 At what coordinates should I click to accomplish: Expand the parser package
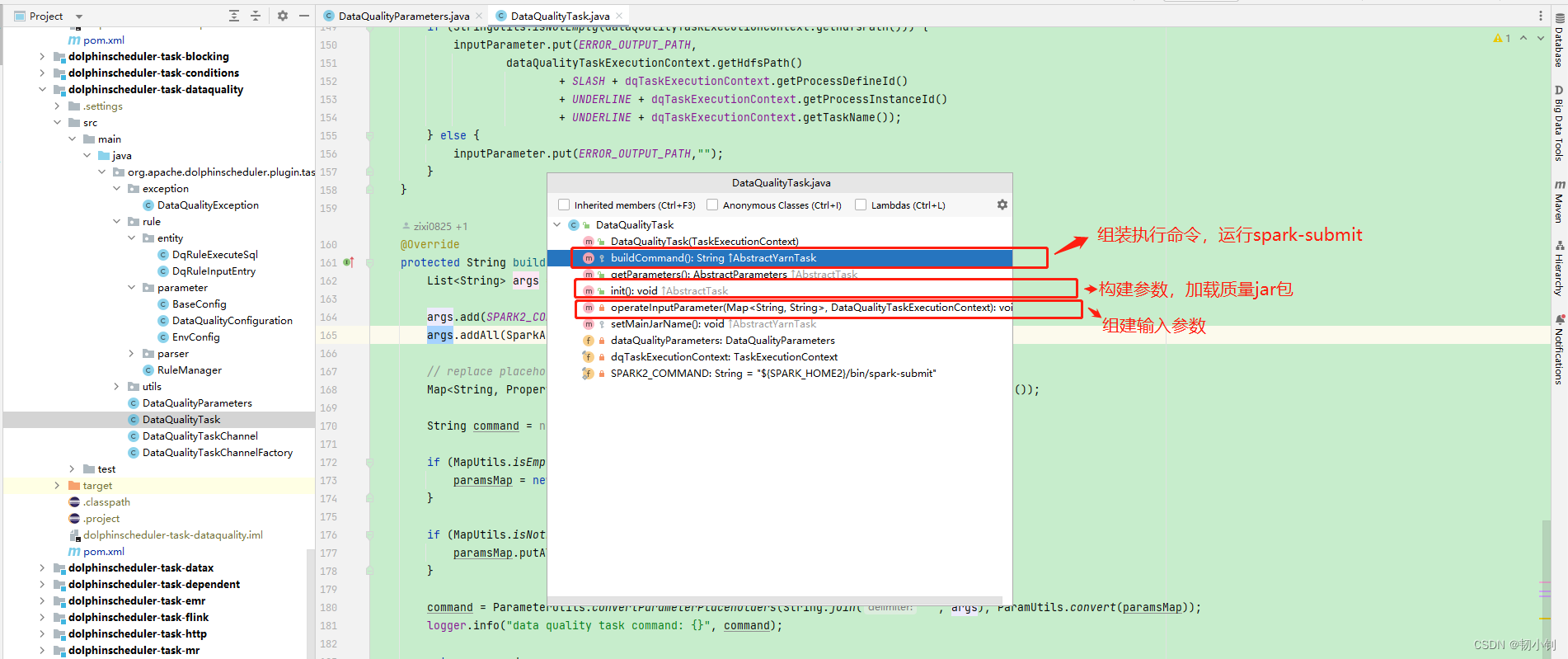(x=131, y=353)
